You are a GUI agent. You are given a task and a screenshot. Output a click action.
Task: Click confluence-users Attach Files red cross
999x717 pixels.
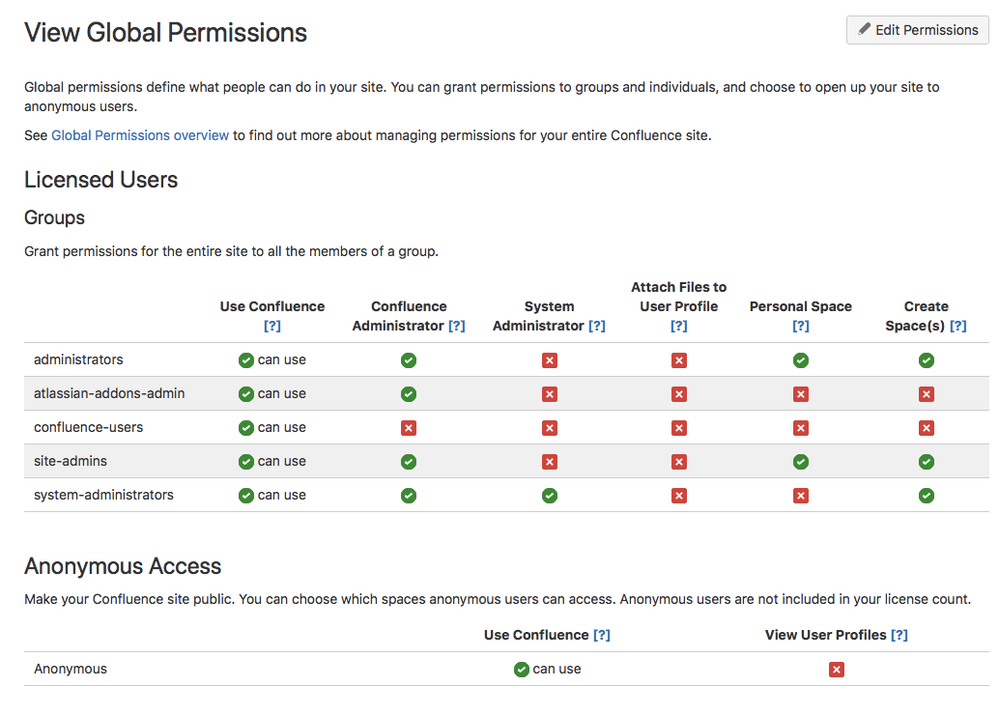679,428
